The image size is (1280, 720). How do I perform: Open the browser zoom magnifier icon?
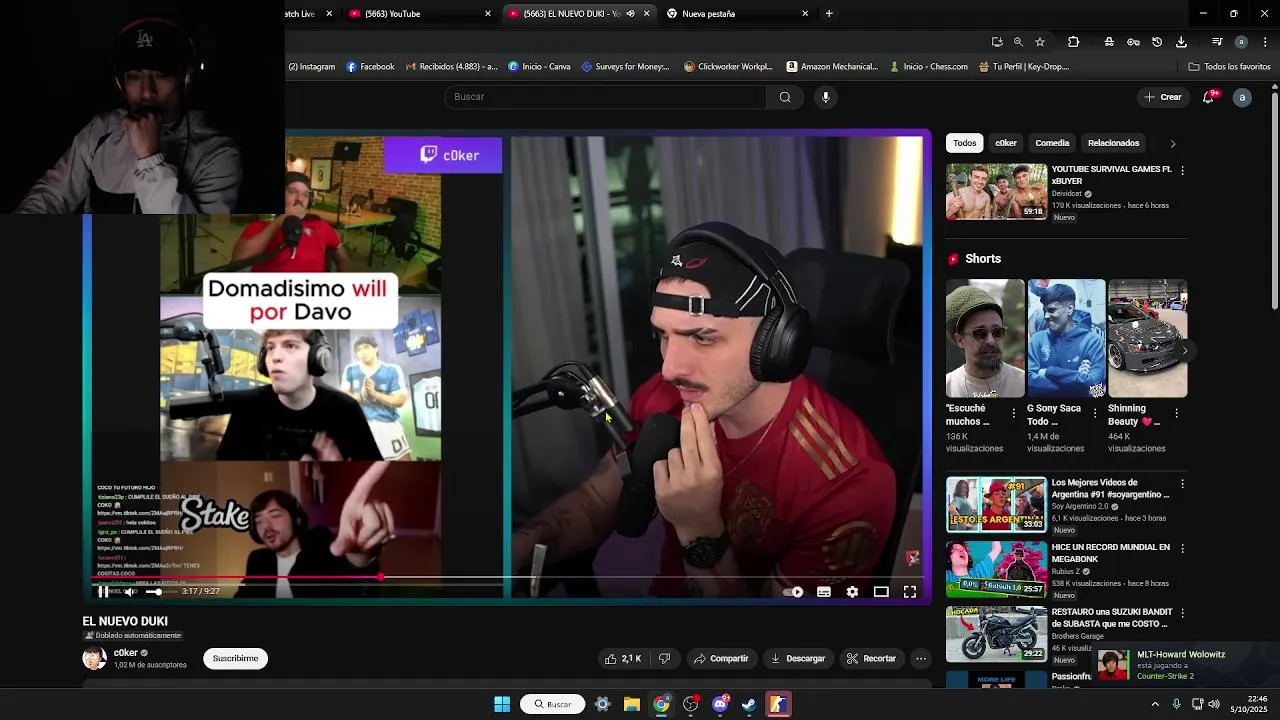pyautogui.click(x=1018, y=42)
